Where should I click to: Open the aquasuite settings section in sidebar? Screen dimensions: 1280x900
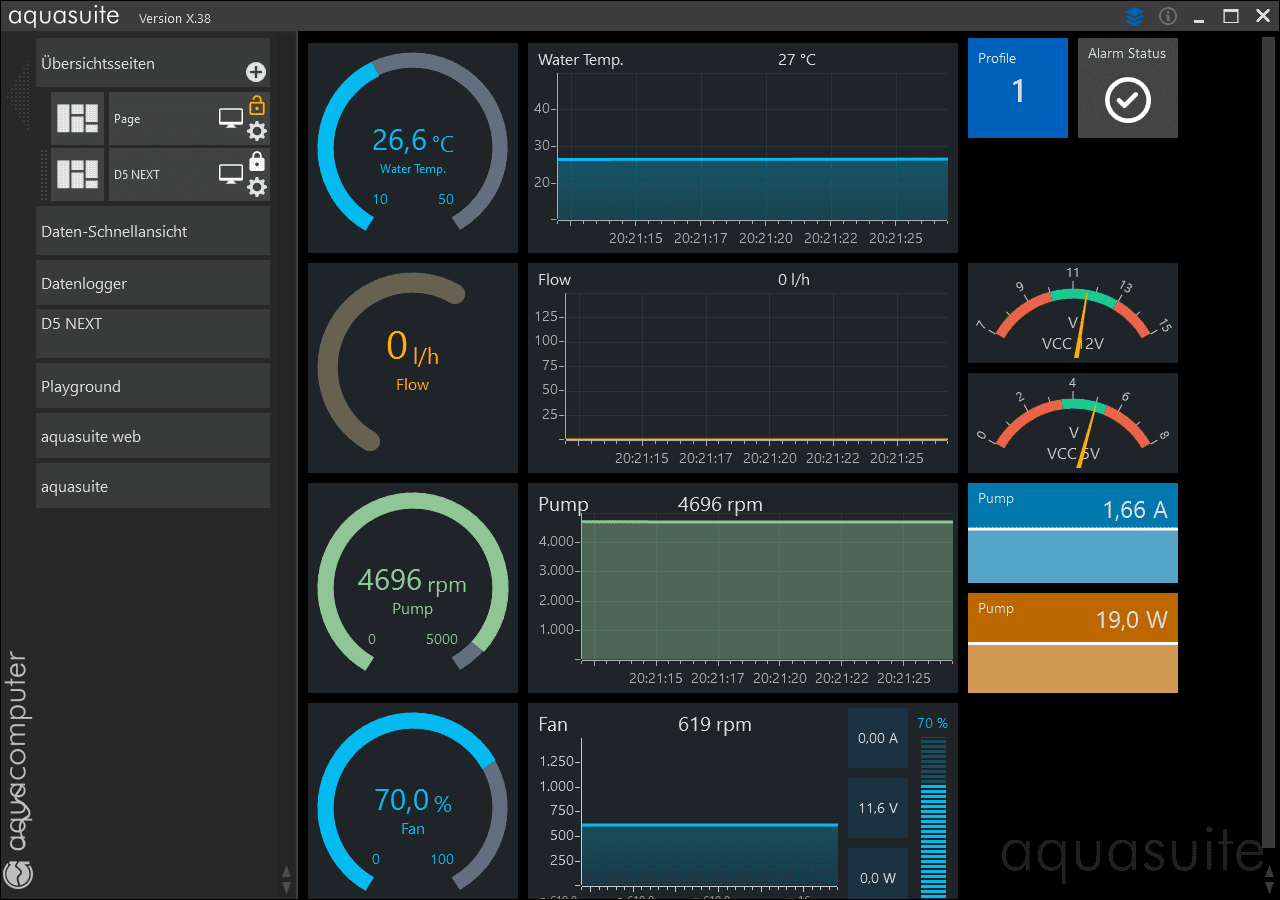coord(153,486)
